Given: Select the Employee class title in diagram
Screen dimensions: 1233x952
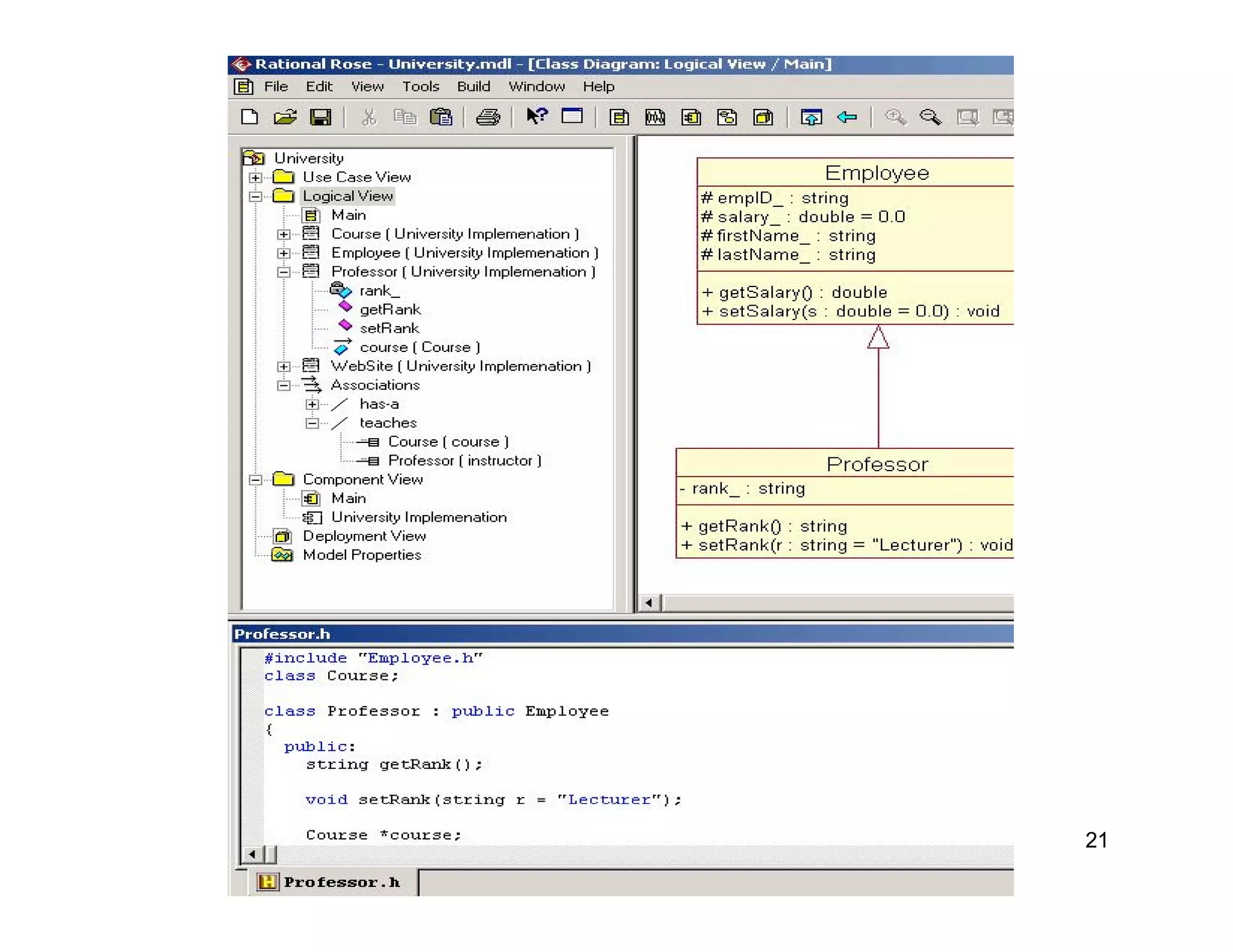Looking at the screenshot, I should point(877,173).
